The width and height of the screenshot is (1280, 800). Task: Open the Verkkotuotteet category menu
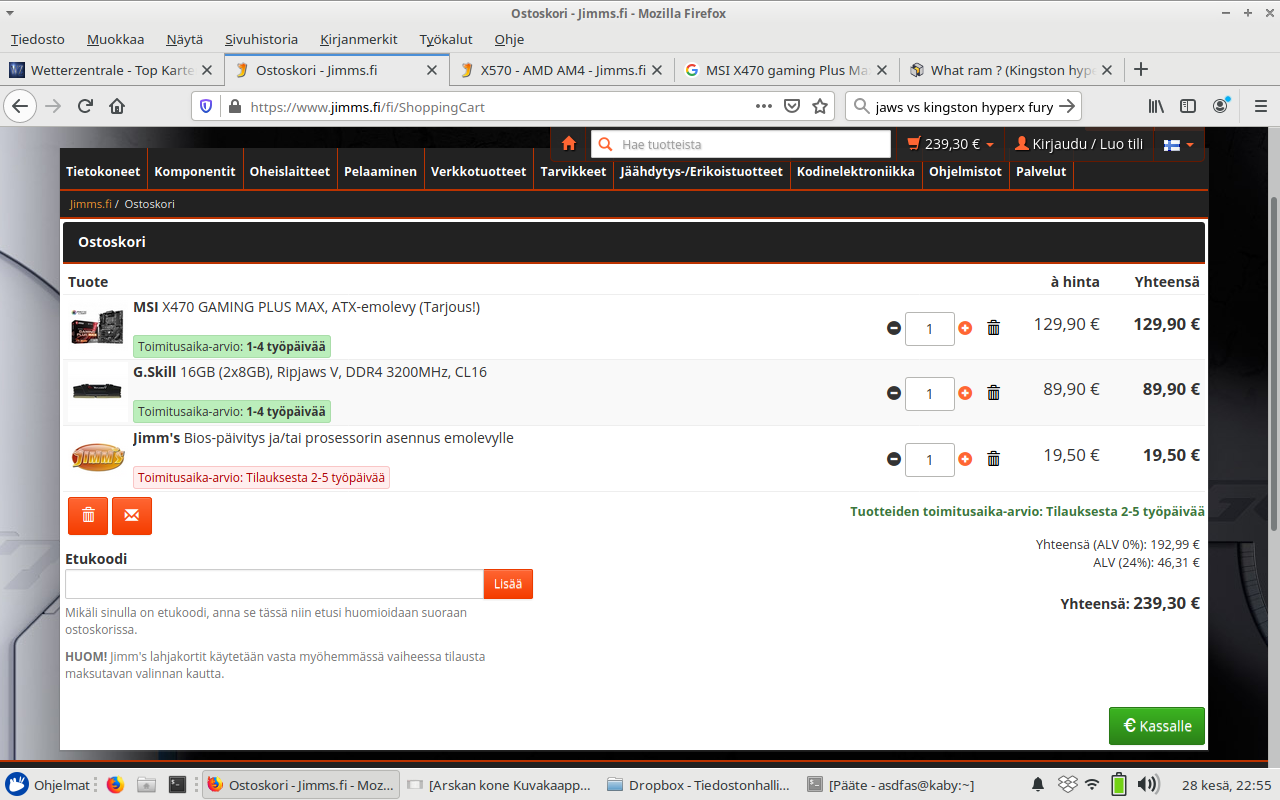[x=478, y=171]
